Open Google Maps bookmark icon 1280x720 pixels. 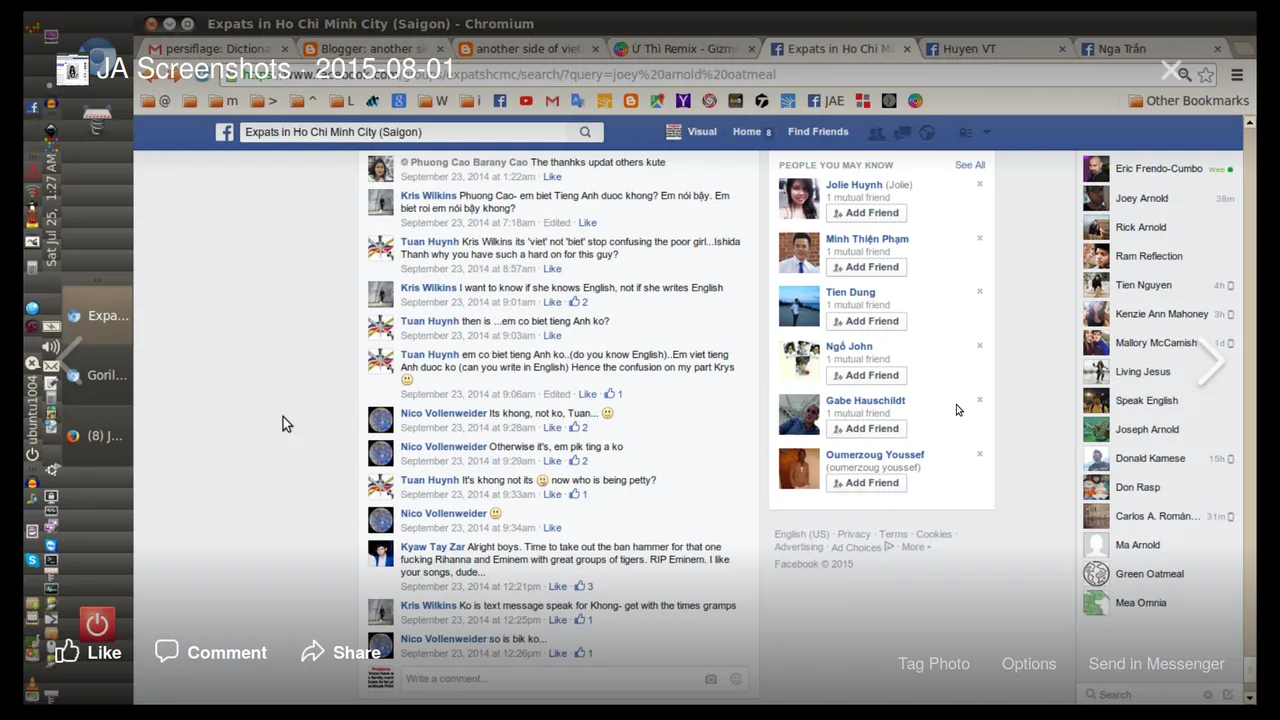pyautogui.click(x=656, y=100)
